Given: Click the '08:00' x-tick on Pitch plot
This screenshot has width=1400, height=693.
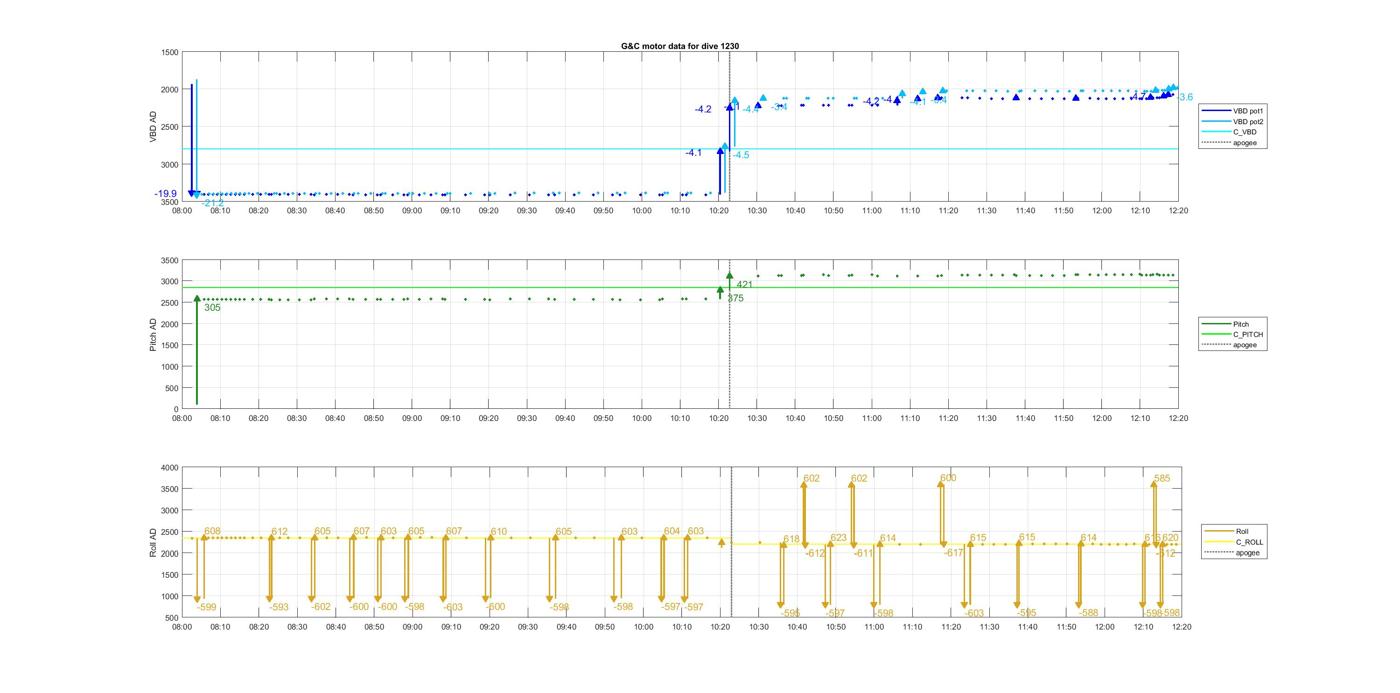Looking at the screenshot, I should (x=181, y=419).
